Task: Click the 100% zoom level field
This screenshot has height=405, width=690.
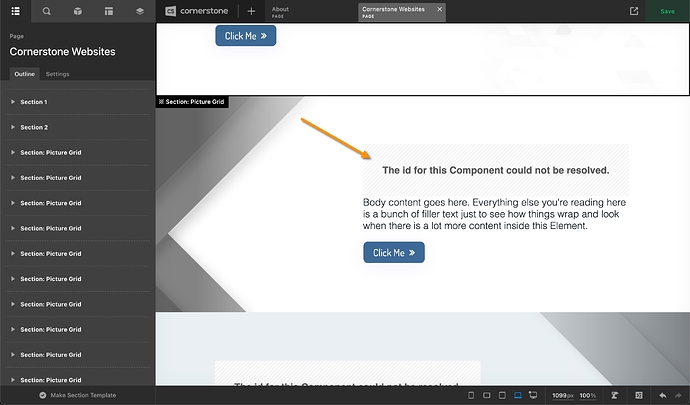Action: (x=587, y=395)
